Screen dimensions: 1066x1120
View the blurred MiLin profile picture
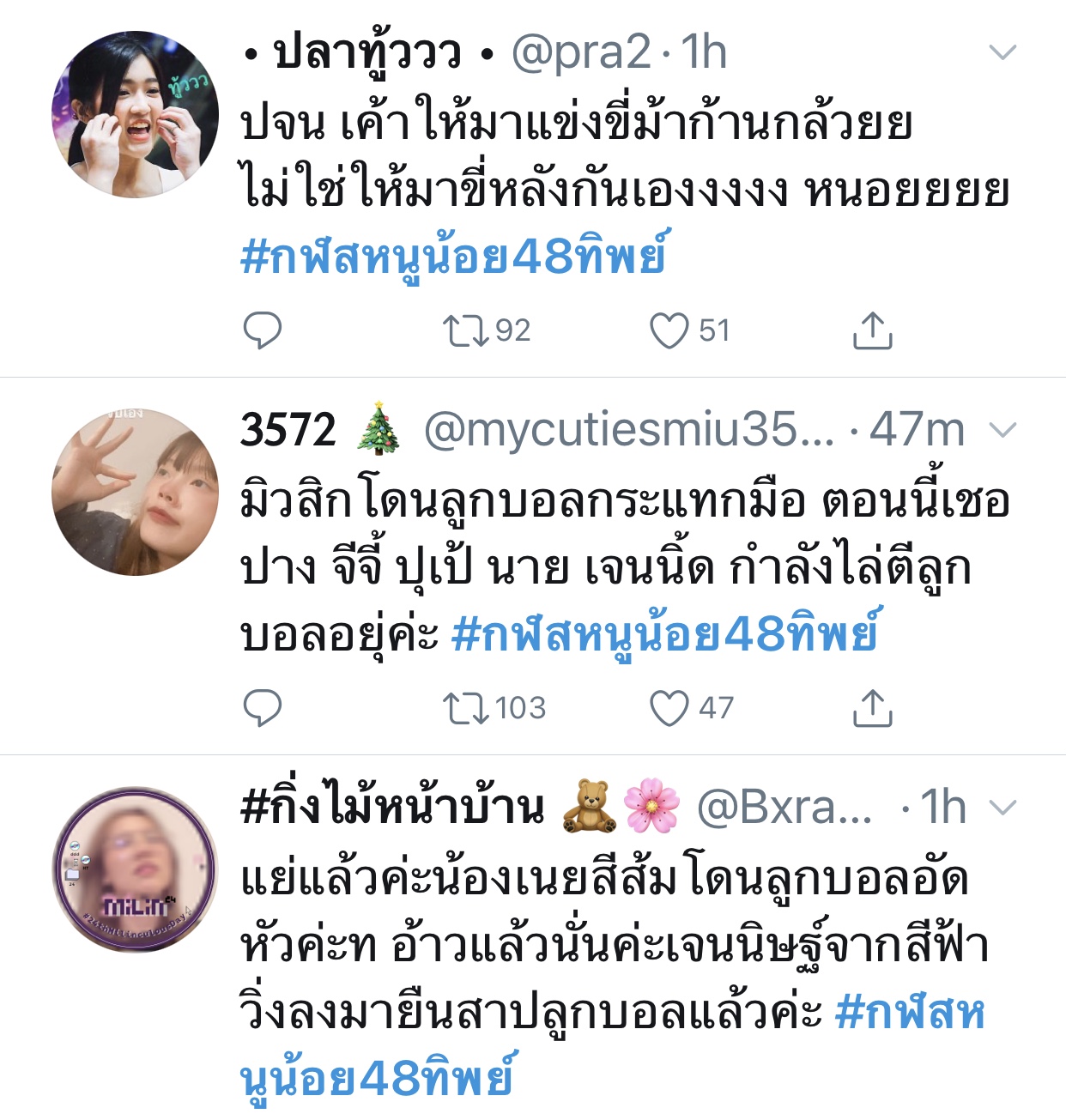[x=135, y=869]
